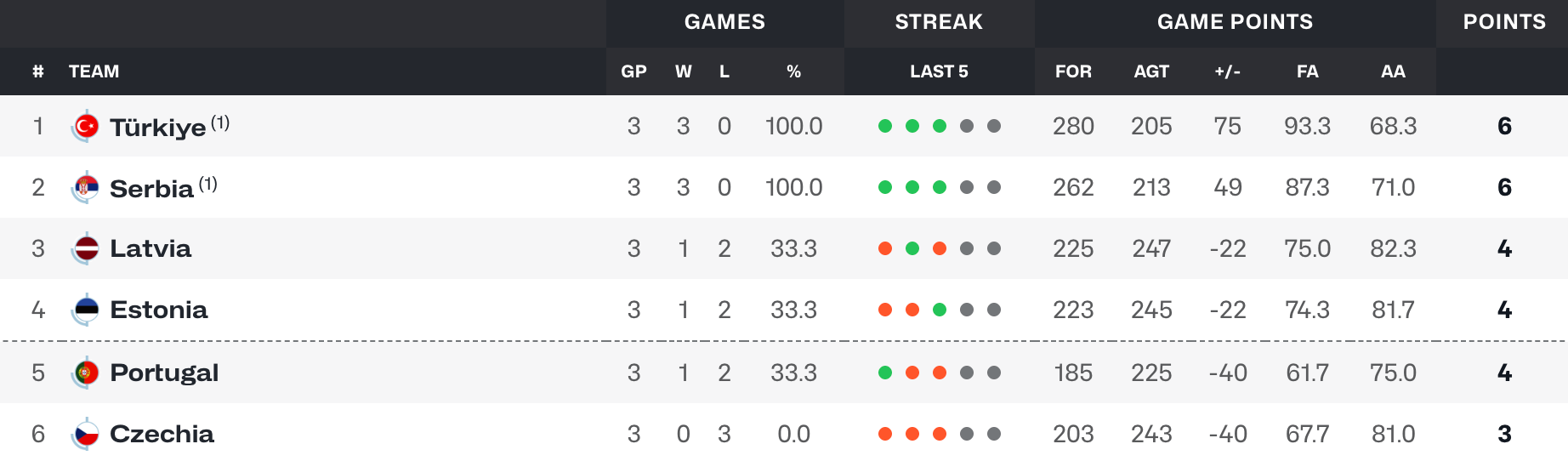Sort standings by the GP column
This screenshot has width=1568, height=461.
pos(633,71)
